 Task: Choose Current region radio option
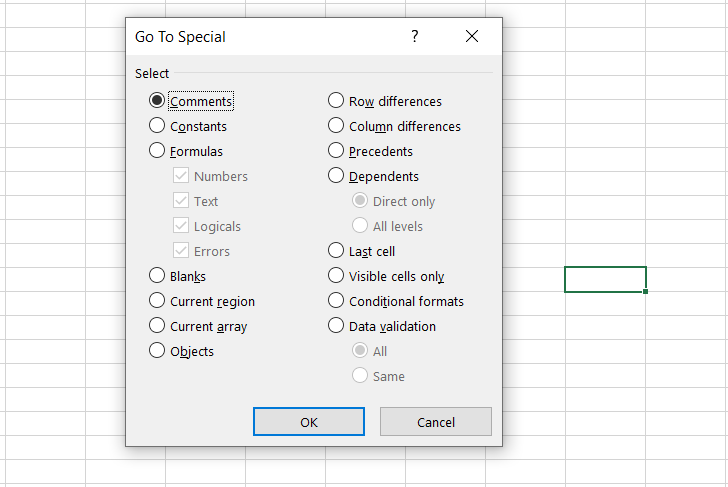157,301
